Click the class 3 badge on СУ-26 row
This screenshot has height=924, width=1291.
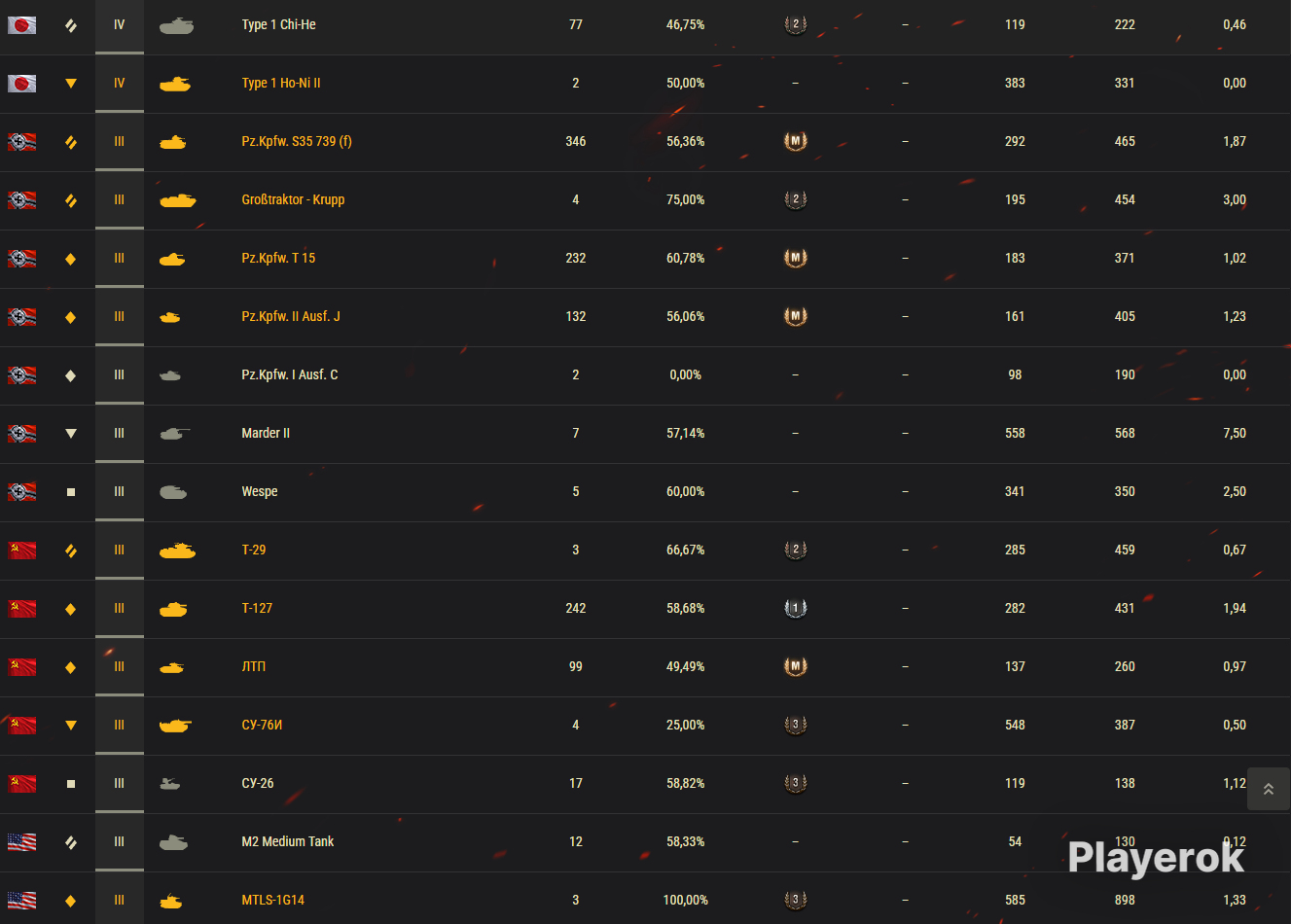(x=796, y=783)
